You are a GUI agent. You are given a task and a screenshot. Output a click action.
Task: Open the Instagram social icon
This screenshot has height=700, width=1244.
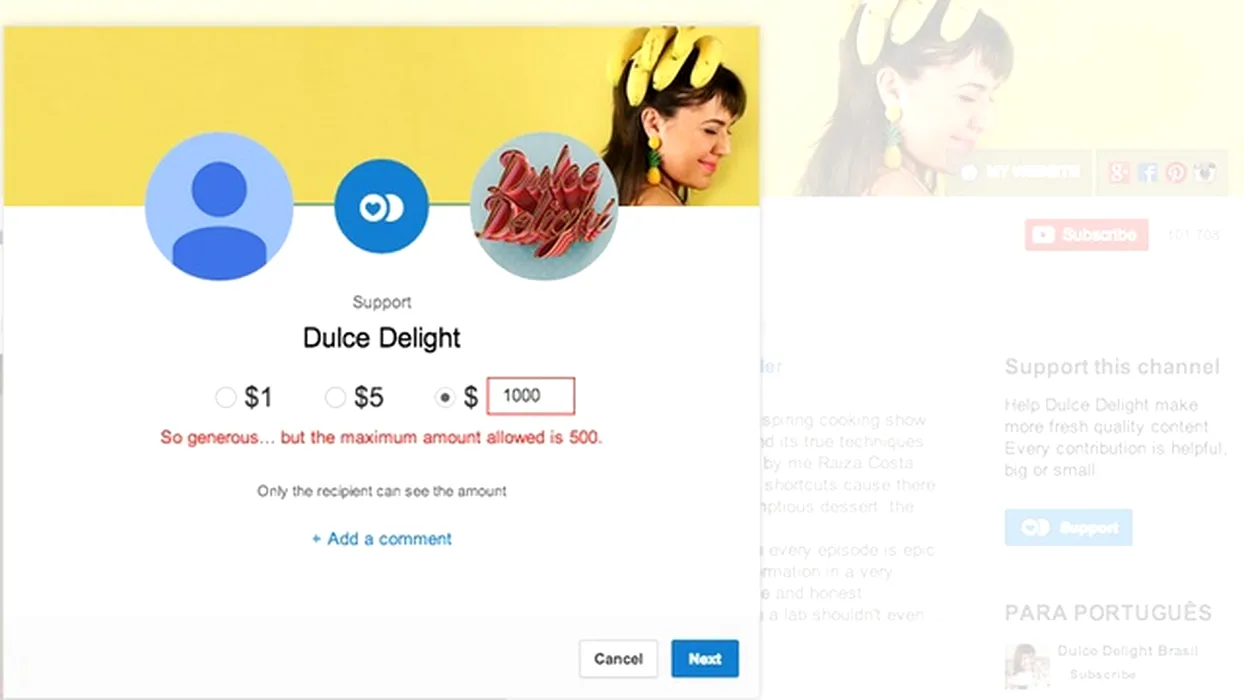click(1205, 172)
